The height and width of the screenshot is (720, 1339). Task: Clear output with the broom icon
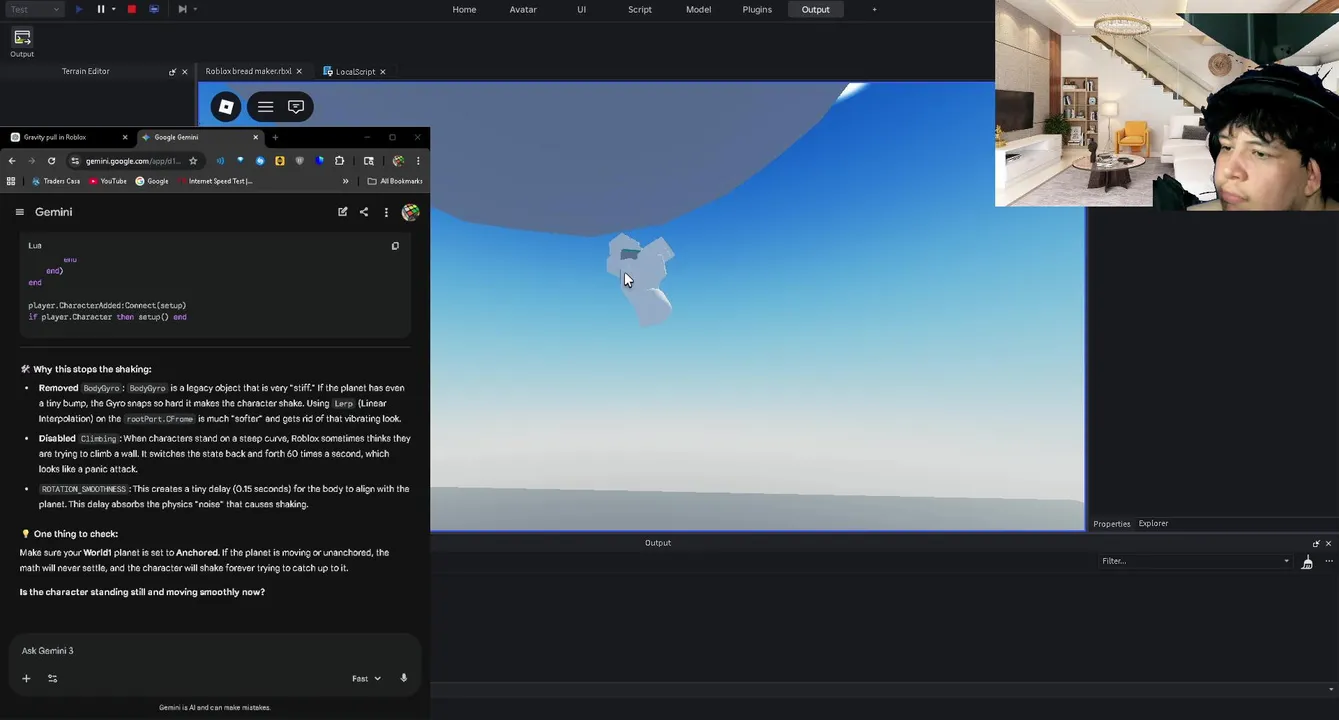tap(1307, 562)
